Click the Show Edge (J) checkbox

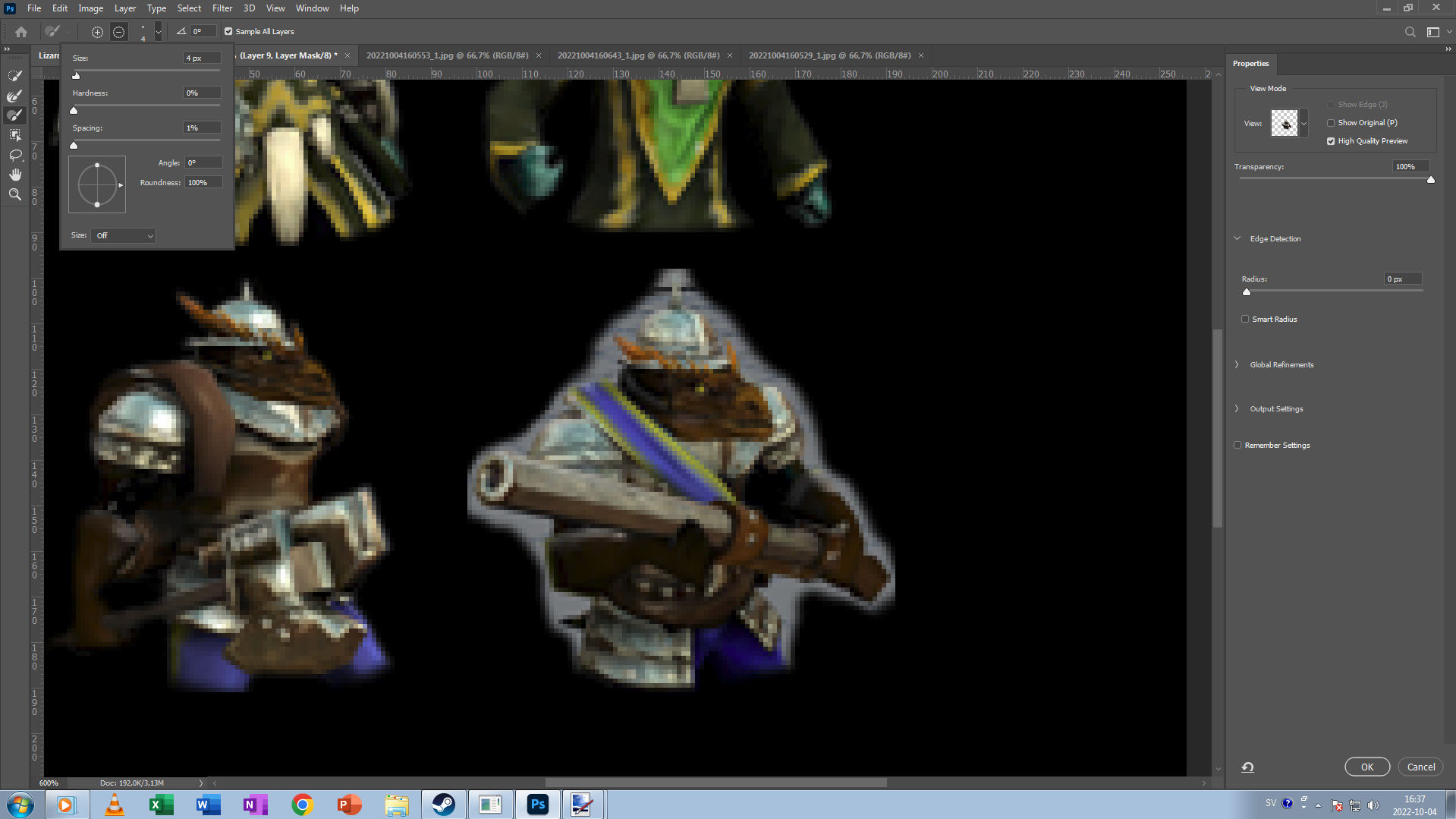click(x=1331, y=105)
